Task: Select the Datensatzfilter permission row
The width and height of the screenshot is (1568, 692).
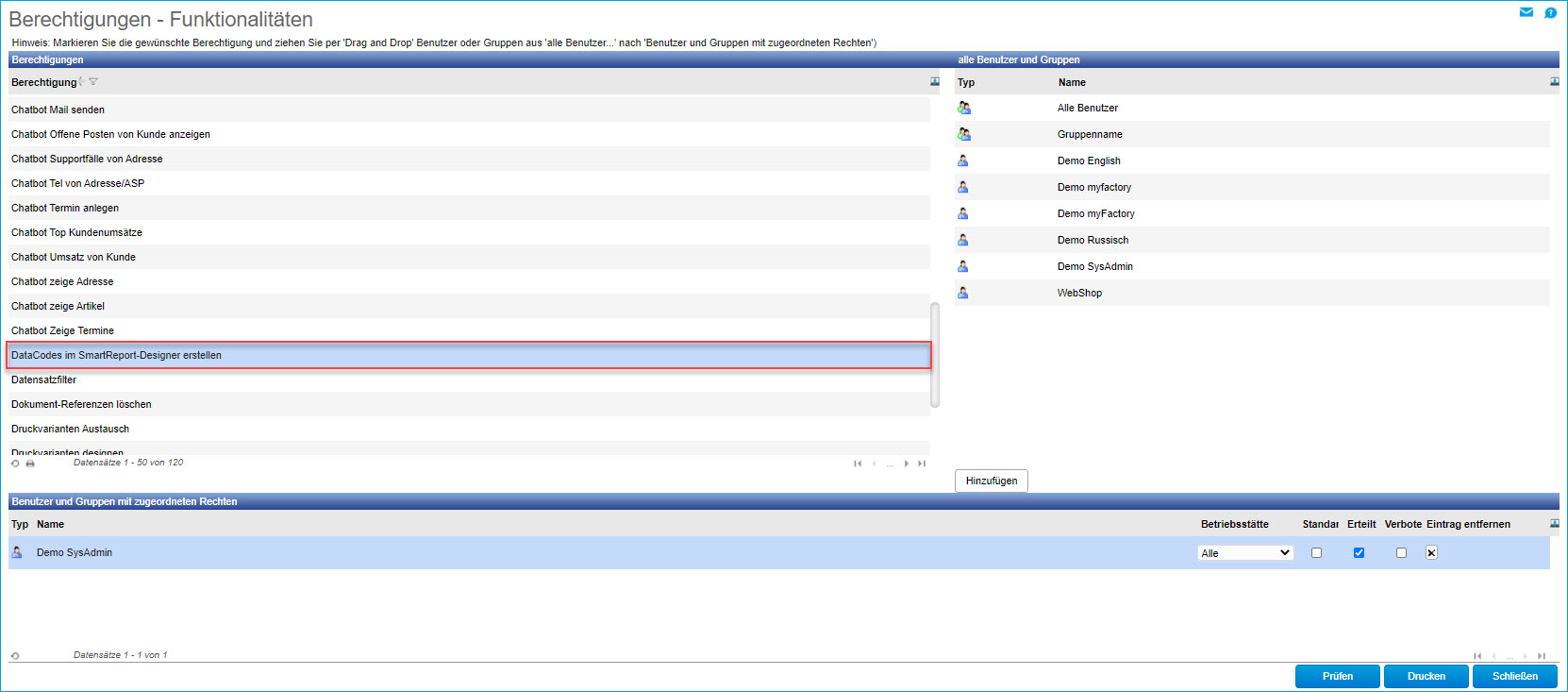Action: point(43,380)
